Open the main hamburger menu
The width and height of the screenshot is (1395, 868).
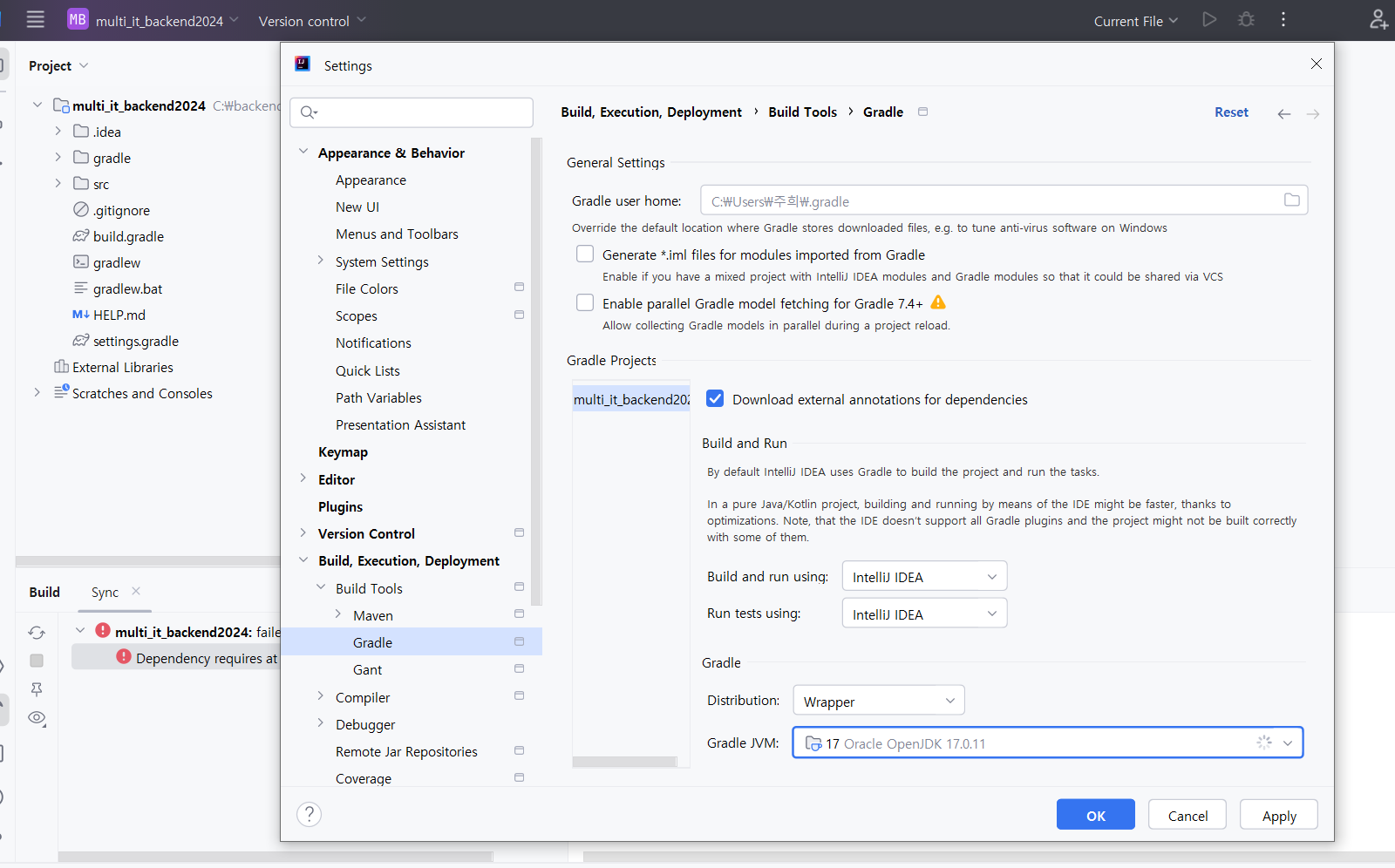tap(35, 20)
